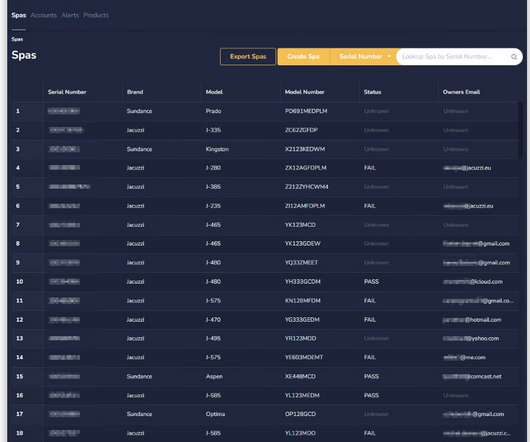This screenshot has height=442, width=530.
Task: Switch to the Alerts tab
Action: coord(70,15)
